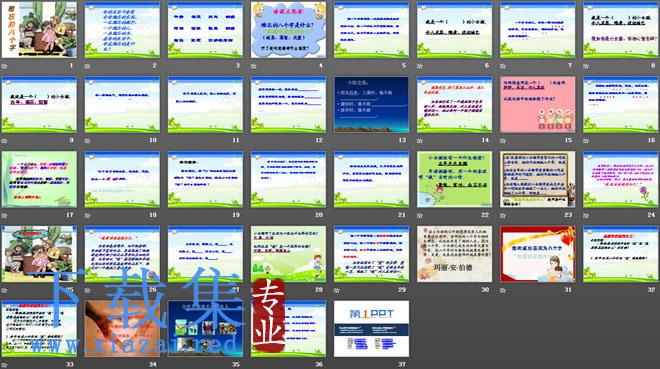Click the animation star icon under slide 22
This screenshot has width=660, height=369.
click(x=420, y=215)
